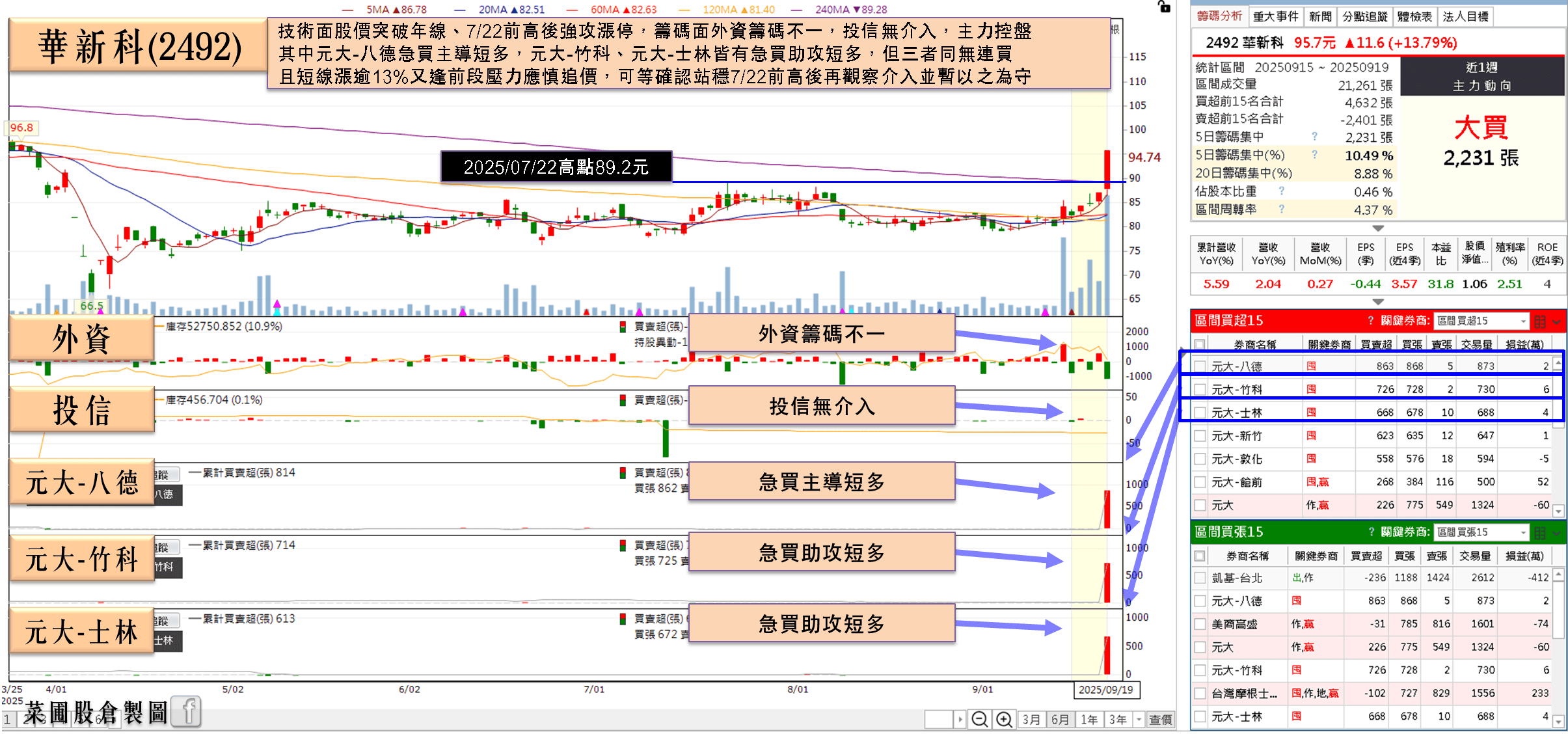The height and width of the screenshot is (747, 1568).
Task: Click the zoom in magnifier icon
Action: [1004, 719]
